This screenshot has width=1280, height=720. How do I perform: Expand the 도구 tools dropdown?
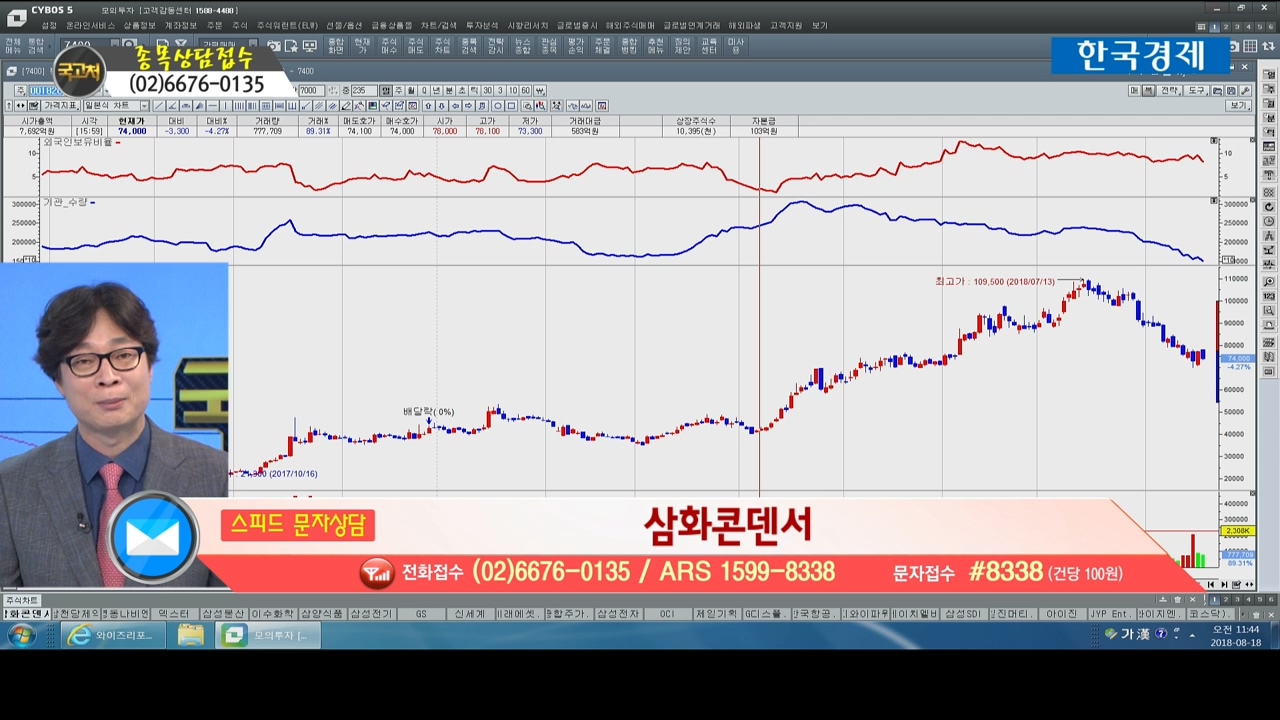[x=1196, y=90]
